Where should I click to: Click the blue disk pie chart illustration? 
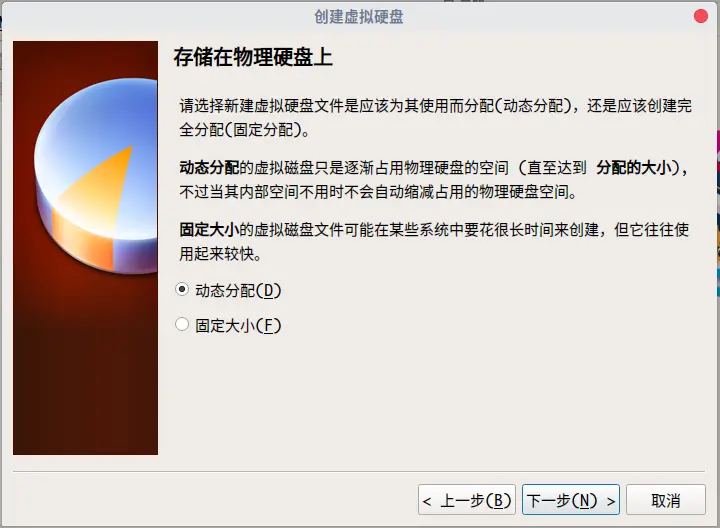[x=96, y=176]
